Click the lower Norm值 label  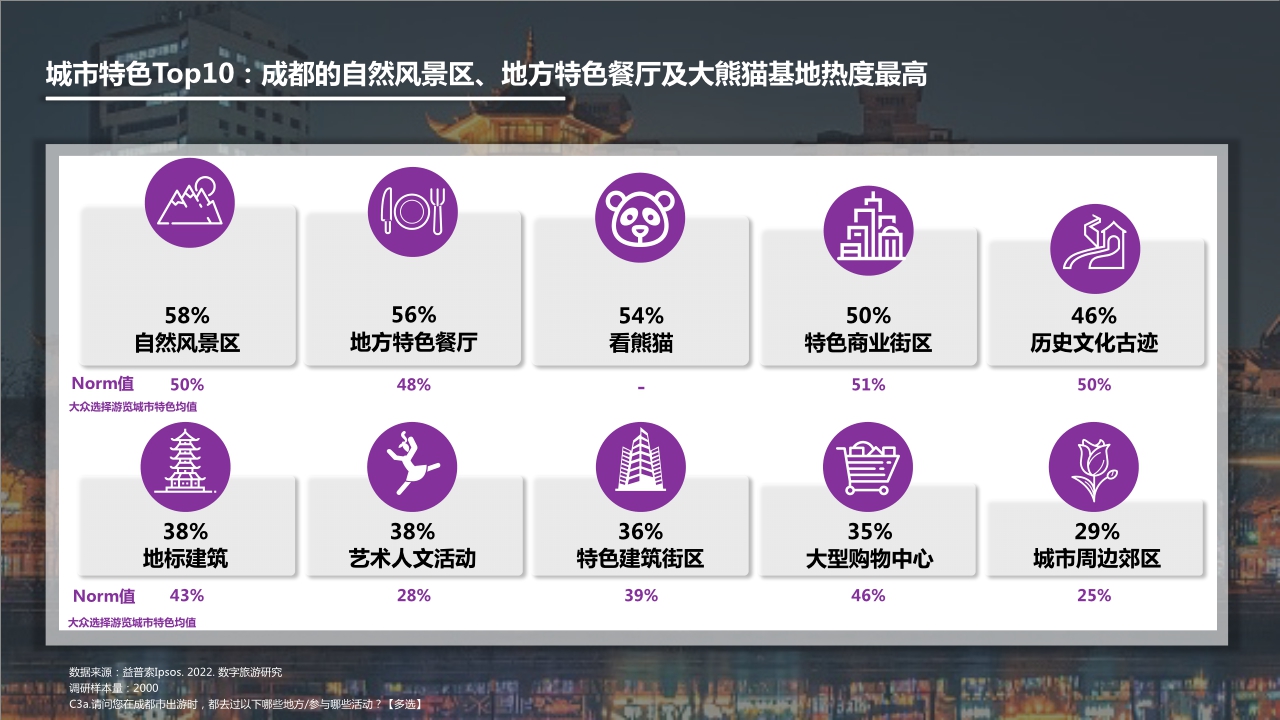103,595
